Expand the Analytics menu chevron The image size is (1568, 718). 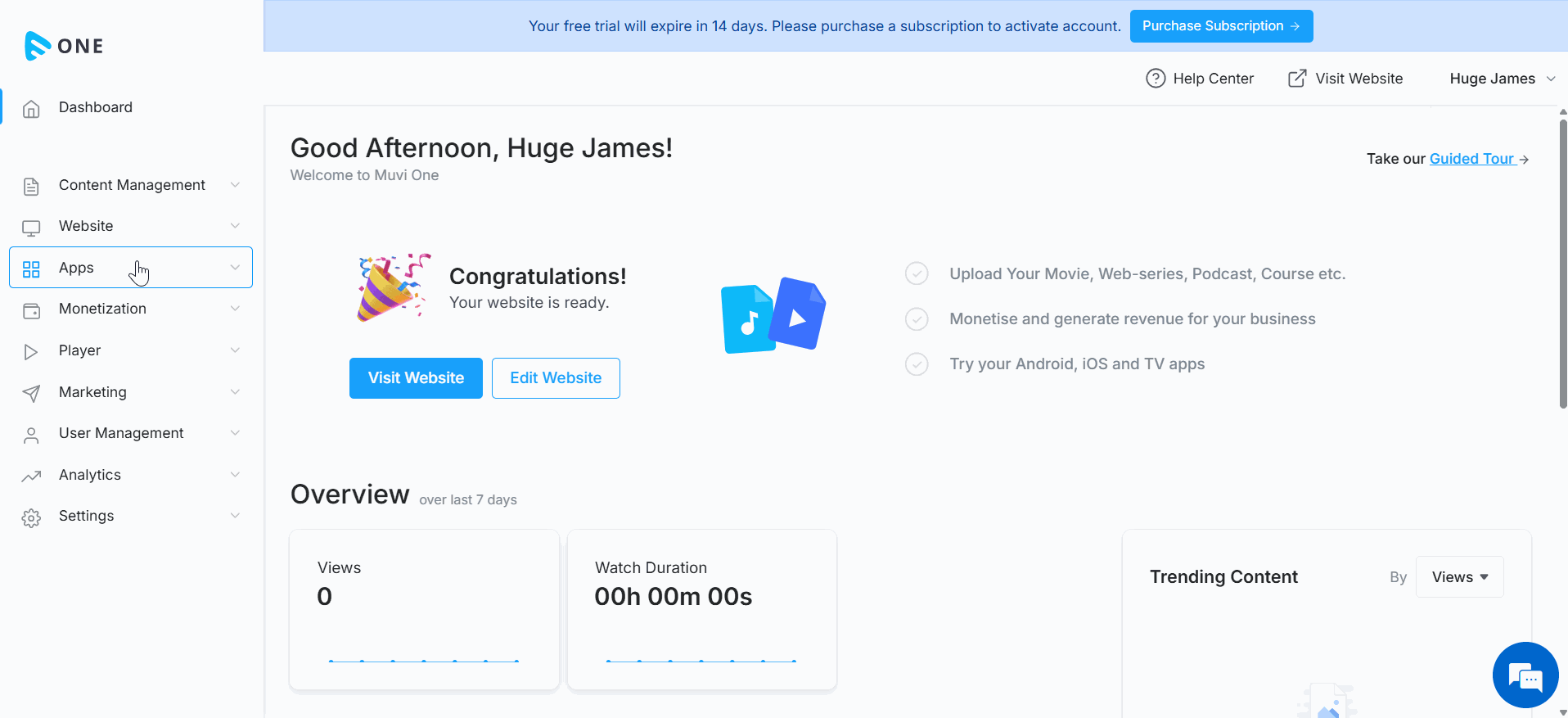point(235,475)
